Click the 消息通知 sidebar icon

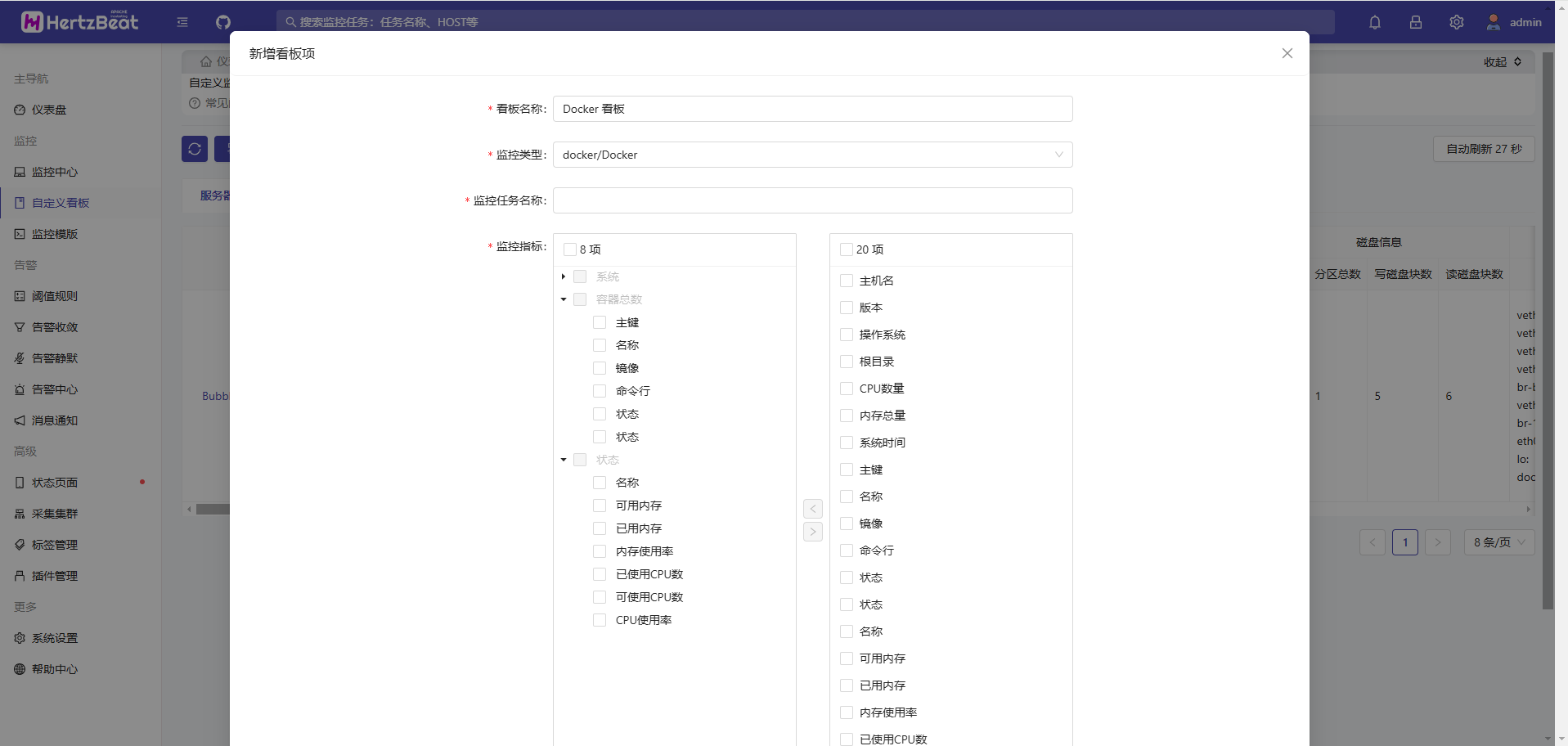click(20, 420)
